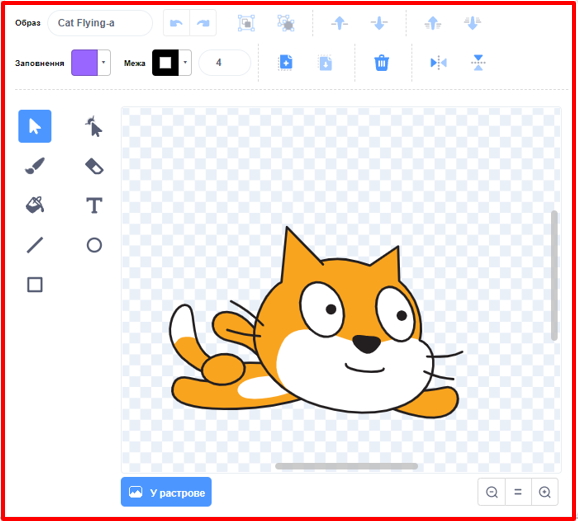578x522 pixels.
Task: Activate the Line tool
Action: click(35, 245)
